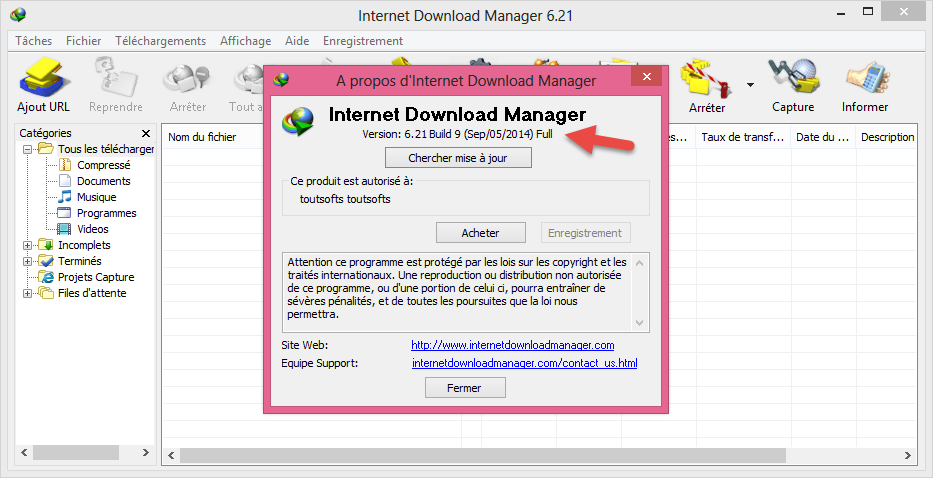The width and height of the screenshot is (933, 478).
Task: Click Description column header
Action: pos(887,137)
